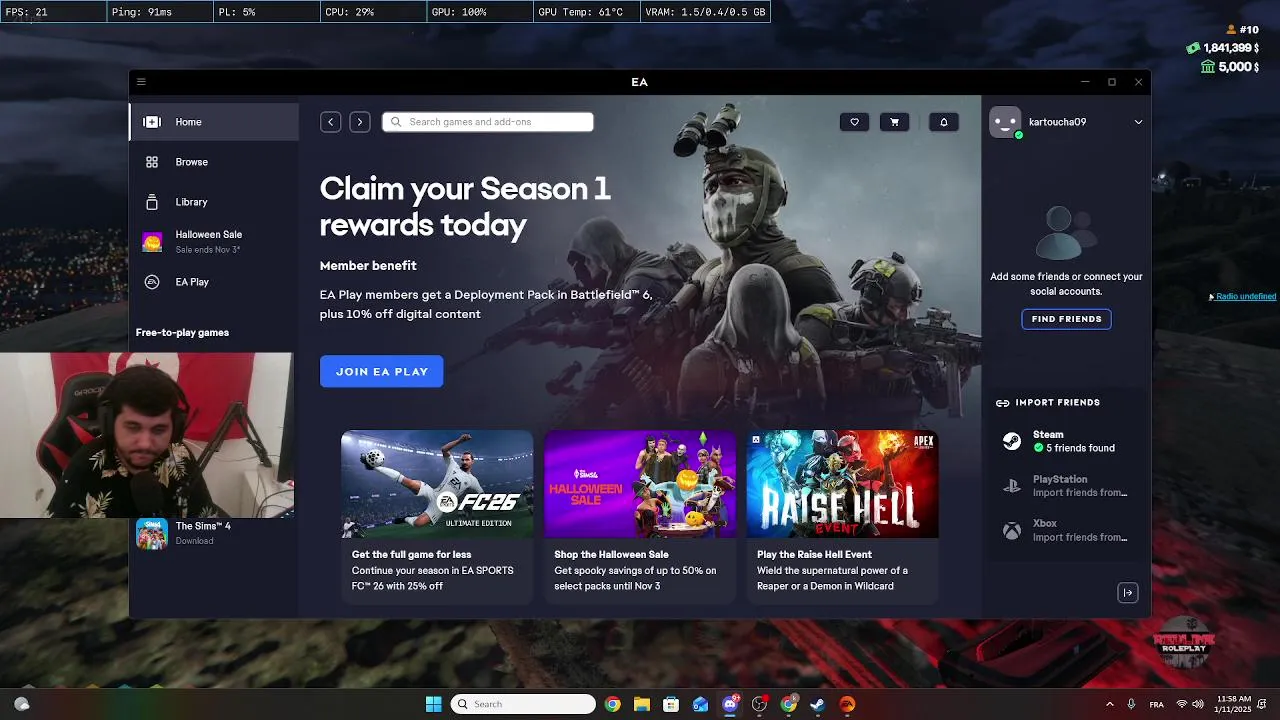This screenshot has width=1280, height=720.
Task: Open the notifications bell
Action: (943, 122)
